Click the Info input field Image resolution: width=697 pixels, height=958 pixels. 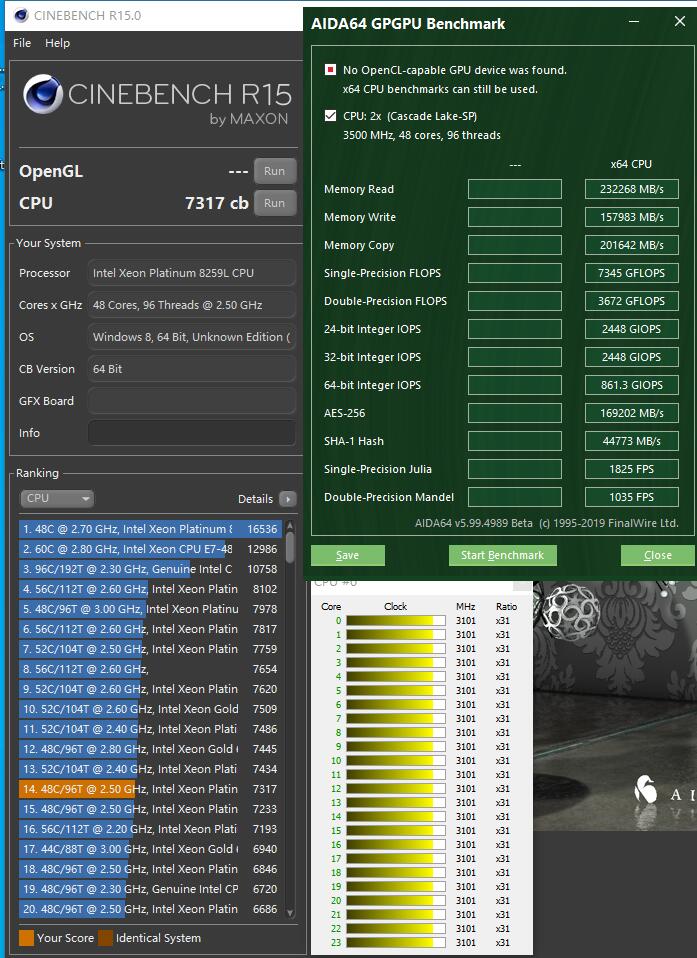191,433
